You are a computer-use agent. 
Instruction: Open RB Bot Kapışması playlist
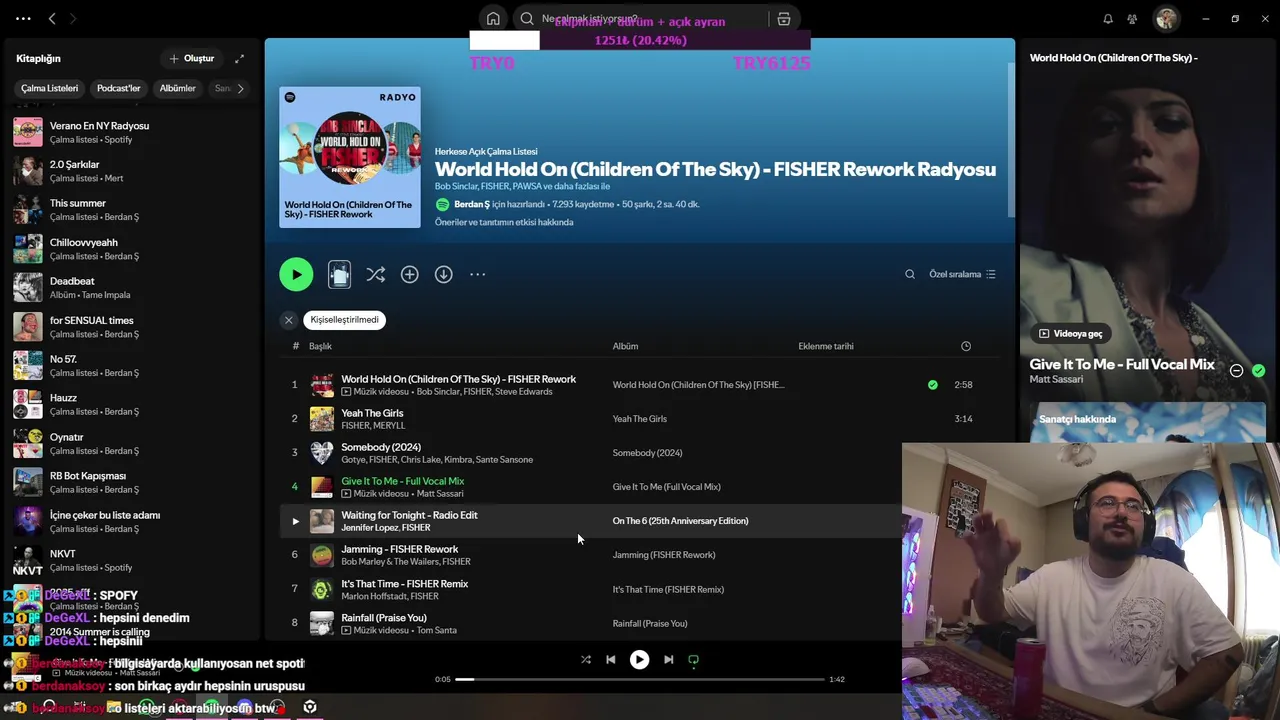(133, 483)
